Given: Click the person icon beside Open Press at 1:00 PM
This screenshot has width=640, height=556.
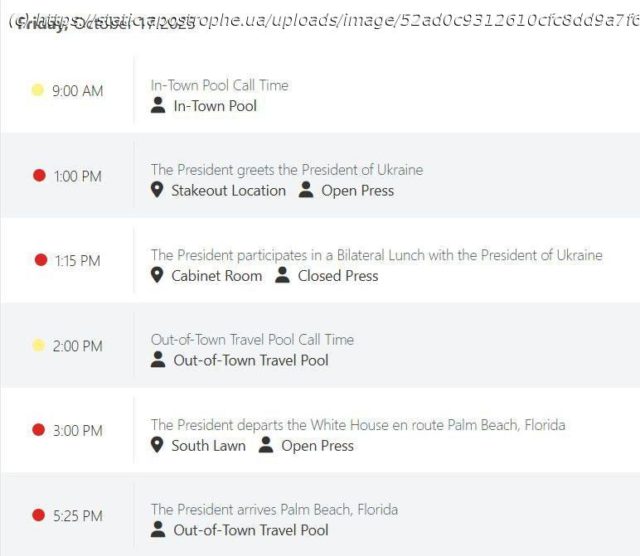Looking at the screenshot, I should [306, 190].
